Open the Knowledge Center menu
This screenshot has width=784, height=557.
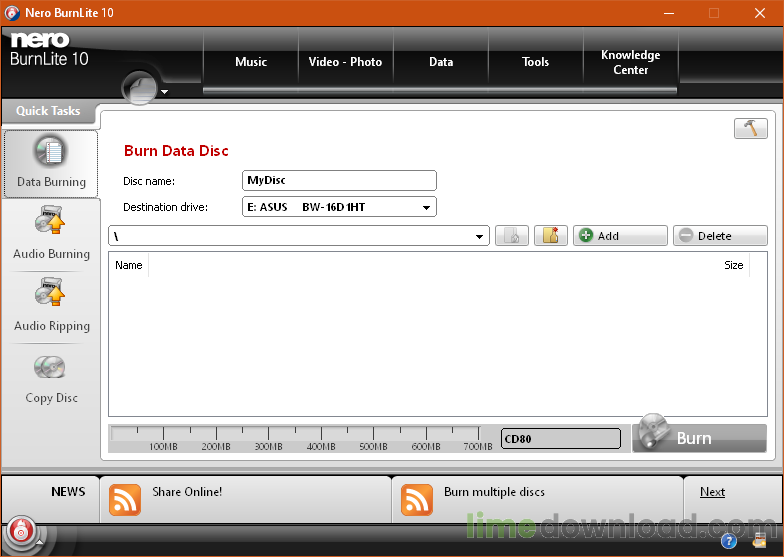(x=630, y=62)
